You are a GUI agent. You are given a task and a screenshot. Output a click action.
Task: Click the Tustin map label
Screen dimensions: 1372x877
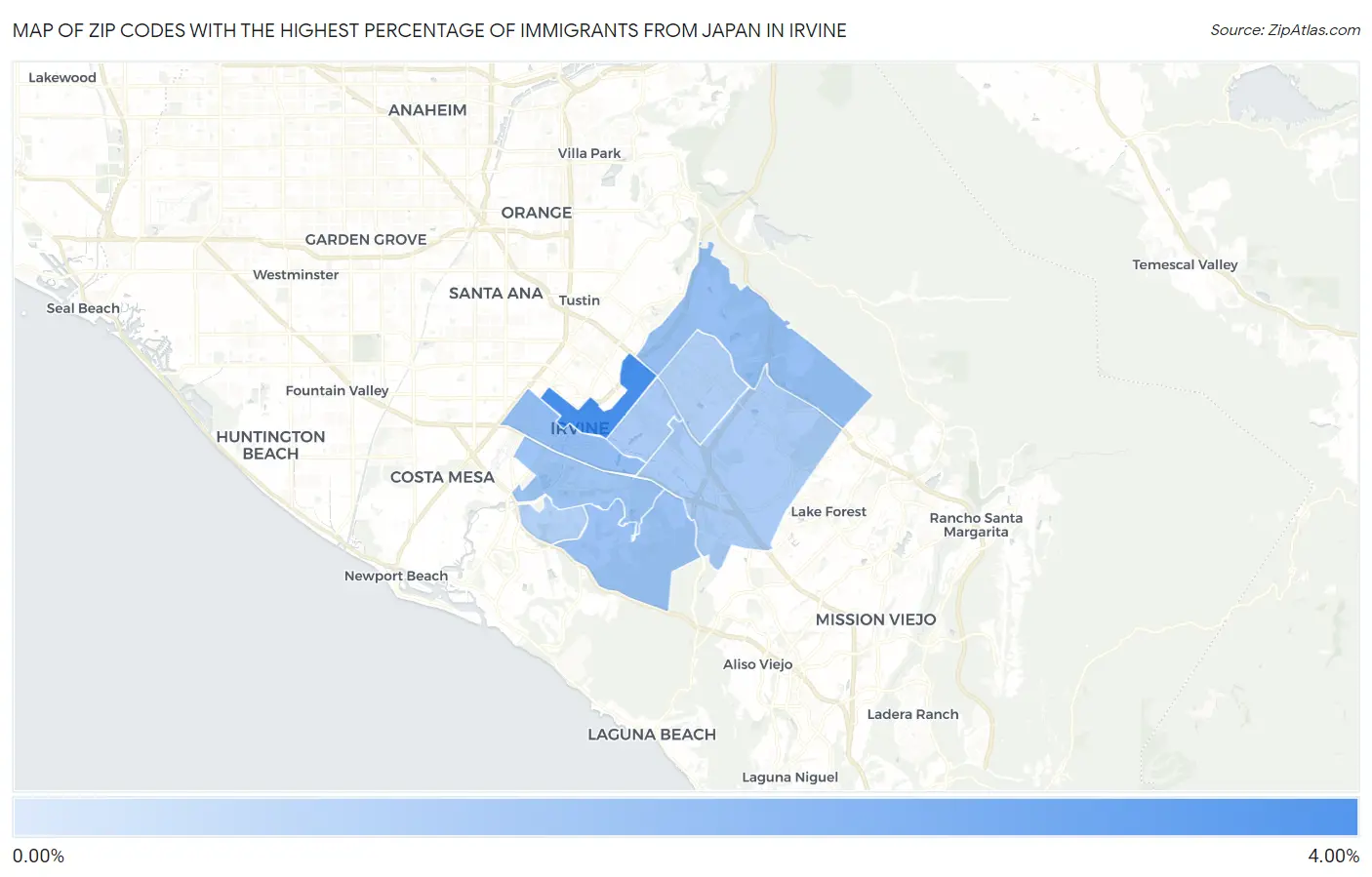[580, 300]
